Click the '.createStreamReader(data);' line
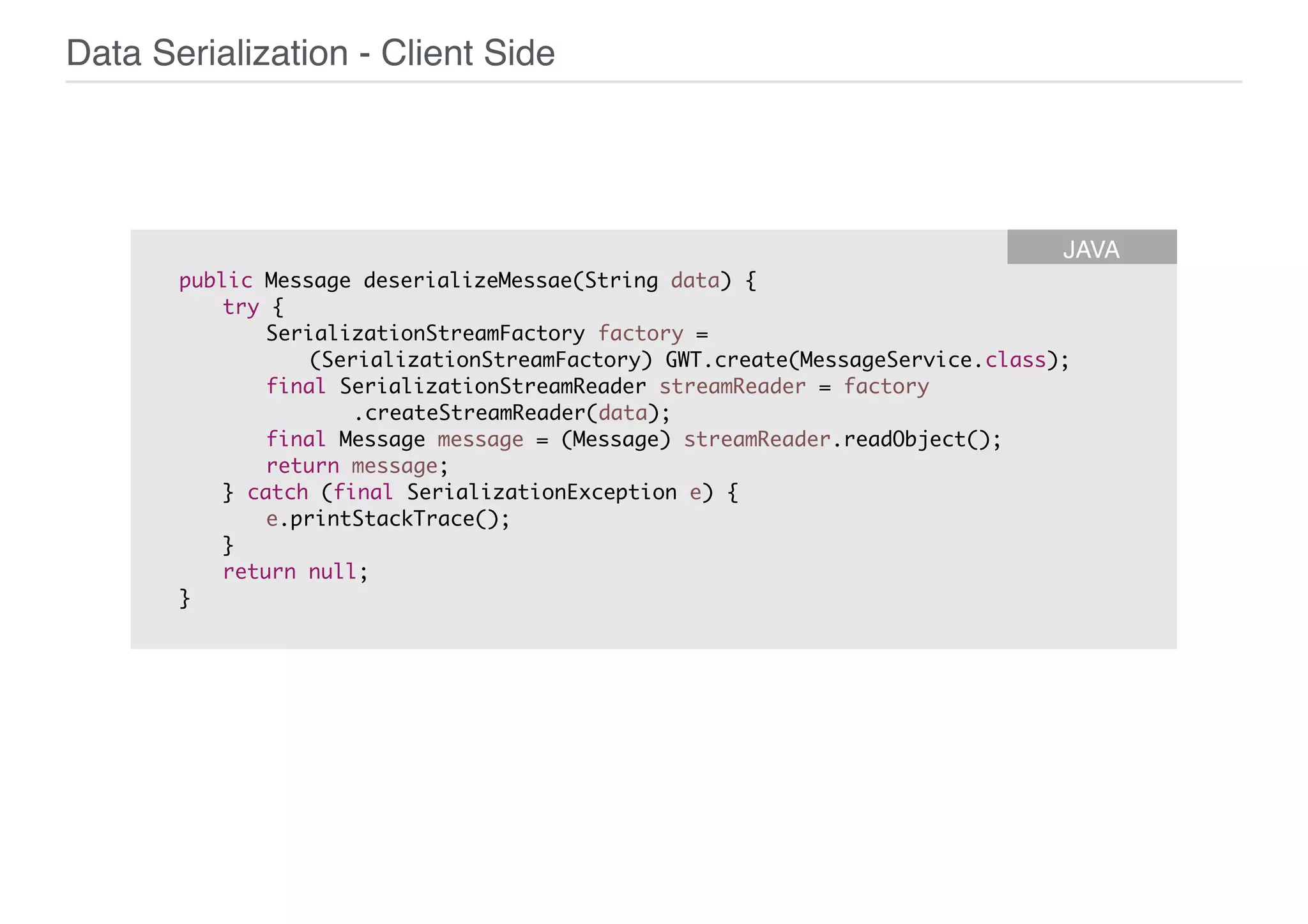This screenshot has height=924, width=1308. tap(512, 413)
